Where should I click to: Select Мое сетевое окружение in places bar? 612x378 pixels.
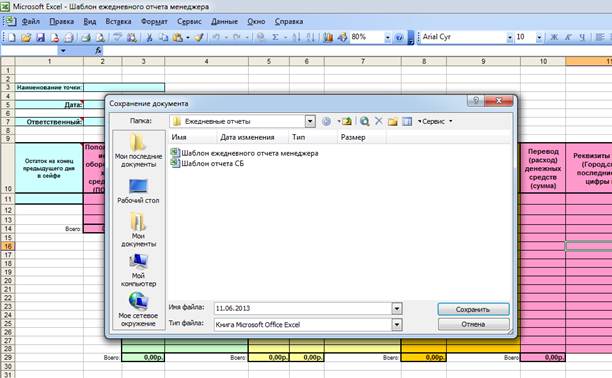point(138,310)
